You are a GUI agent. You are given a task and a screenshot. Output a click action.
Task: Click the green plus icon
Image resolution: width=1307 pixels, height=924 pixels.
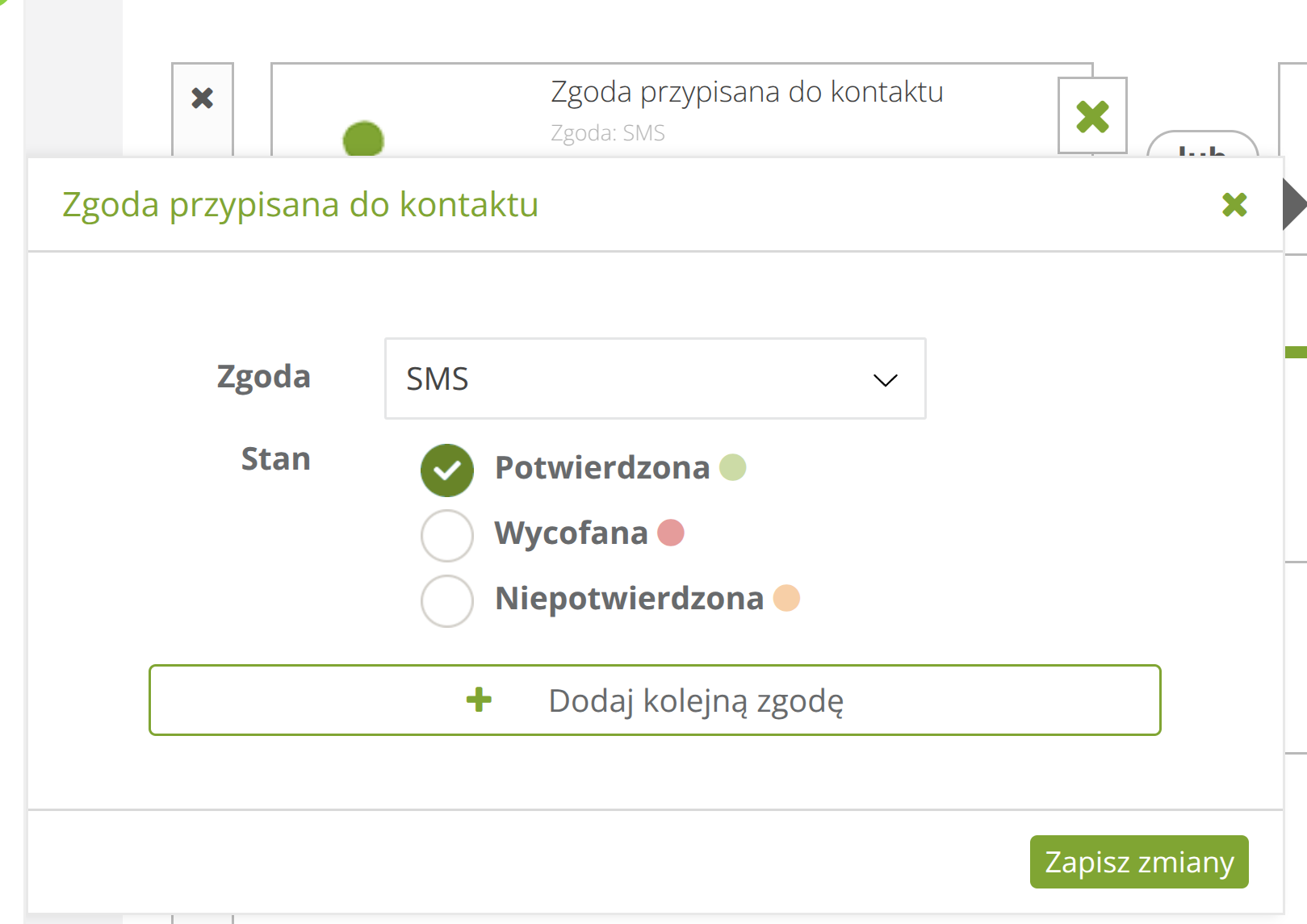point(479,700)
